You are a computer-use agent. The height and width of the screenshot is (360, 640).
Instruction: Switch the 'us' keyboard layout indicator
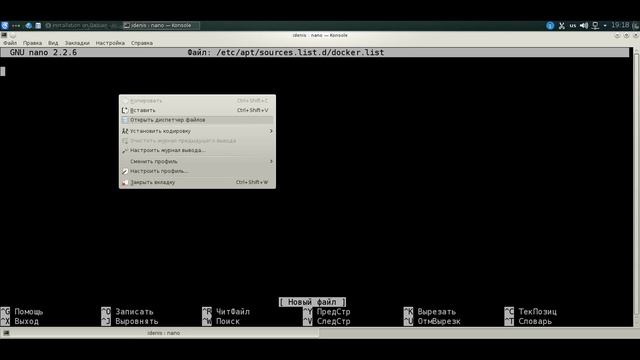[573, 26]
